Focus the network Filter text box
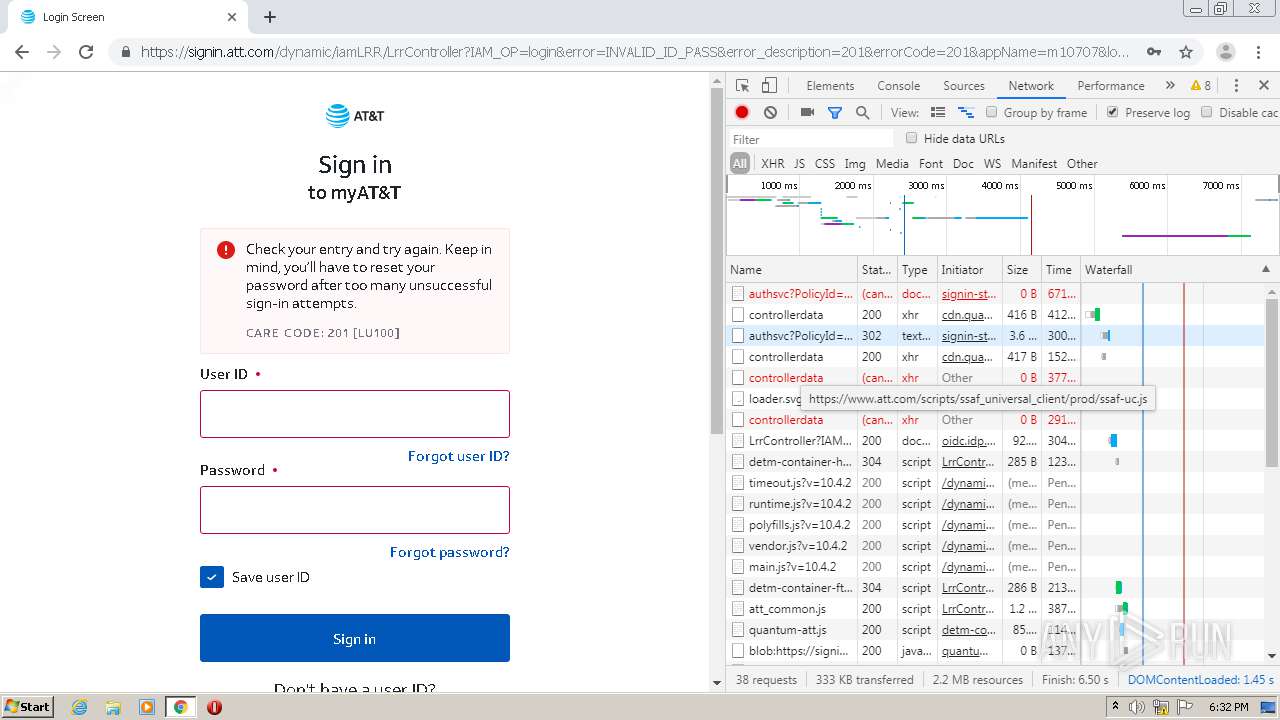The width and height of the screenshot is (1280, 720). coord(810,139)
